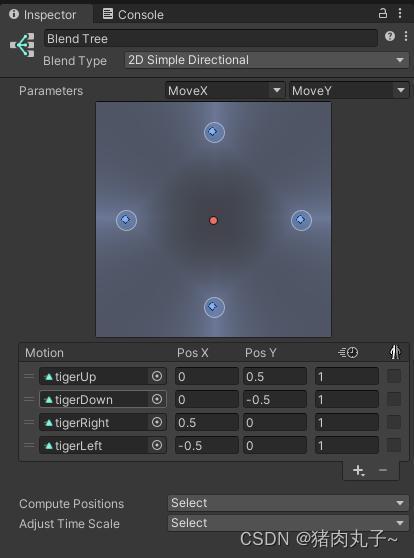Screen dimensions: 414x558
Task: Toggle mirror checkbox for tigerLeft
Action: (x=394, y=445)
